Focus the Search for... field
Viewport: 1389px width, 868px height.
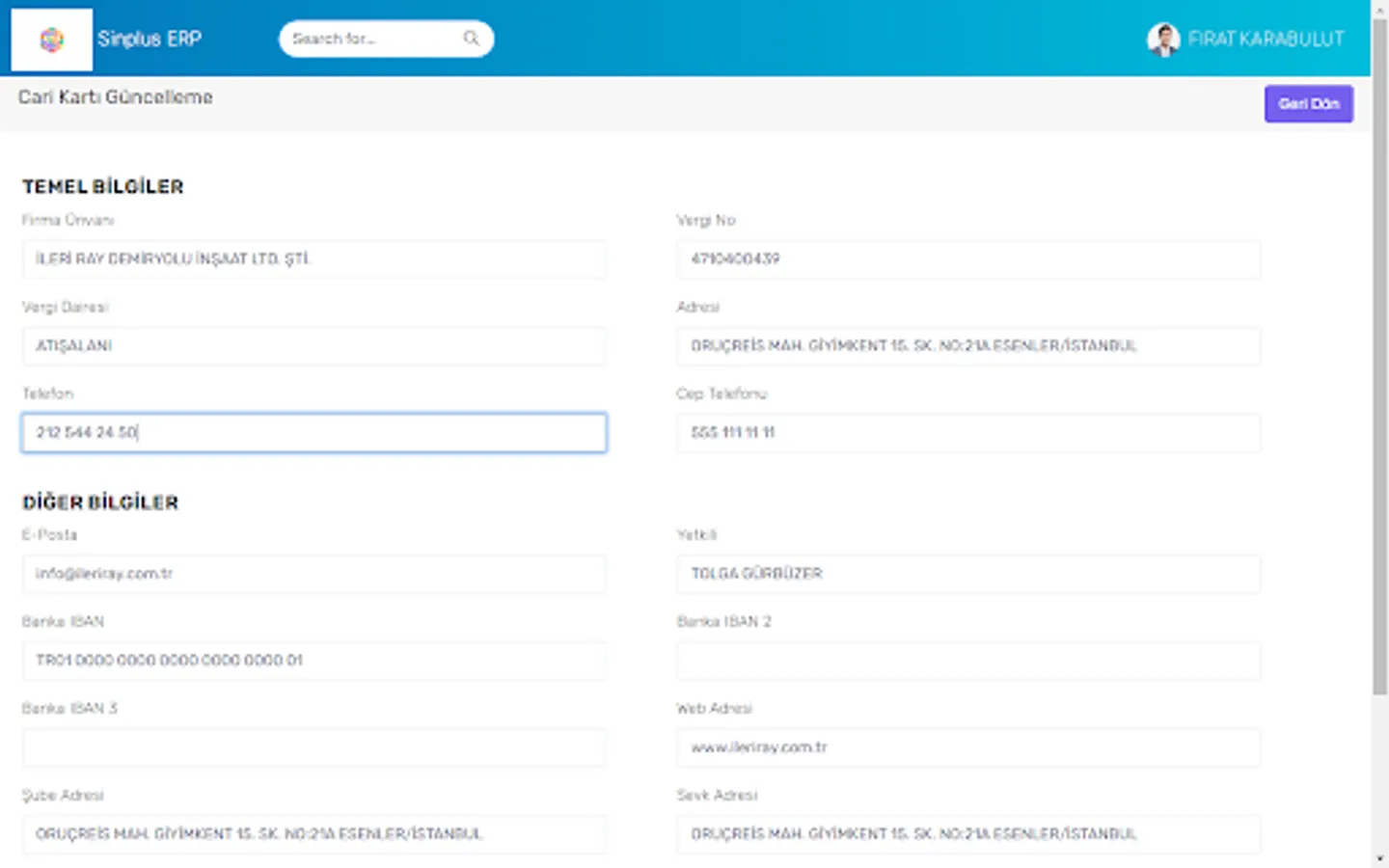pyautogui.click(x=386, y=39)
